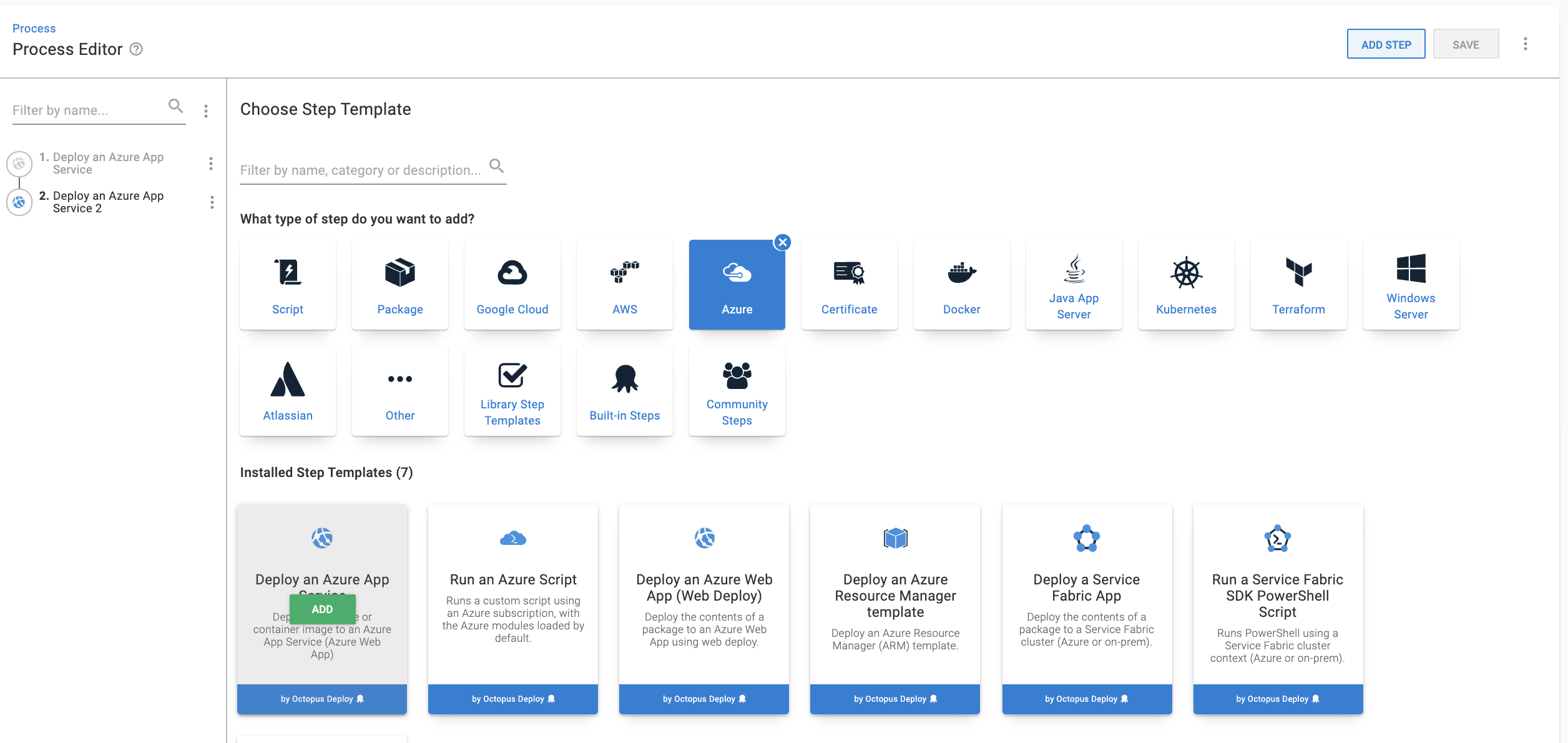This screenshot has height=743, width=1568.
Task: Select step 2 Deploy an Azure App Service 2
Action: 108,202
